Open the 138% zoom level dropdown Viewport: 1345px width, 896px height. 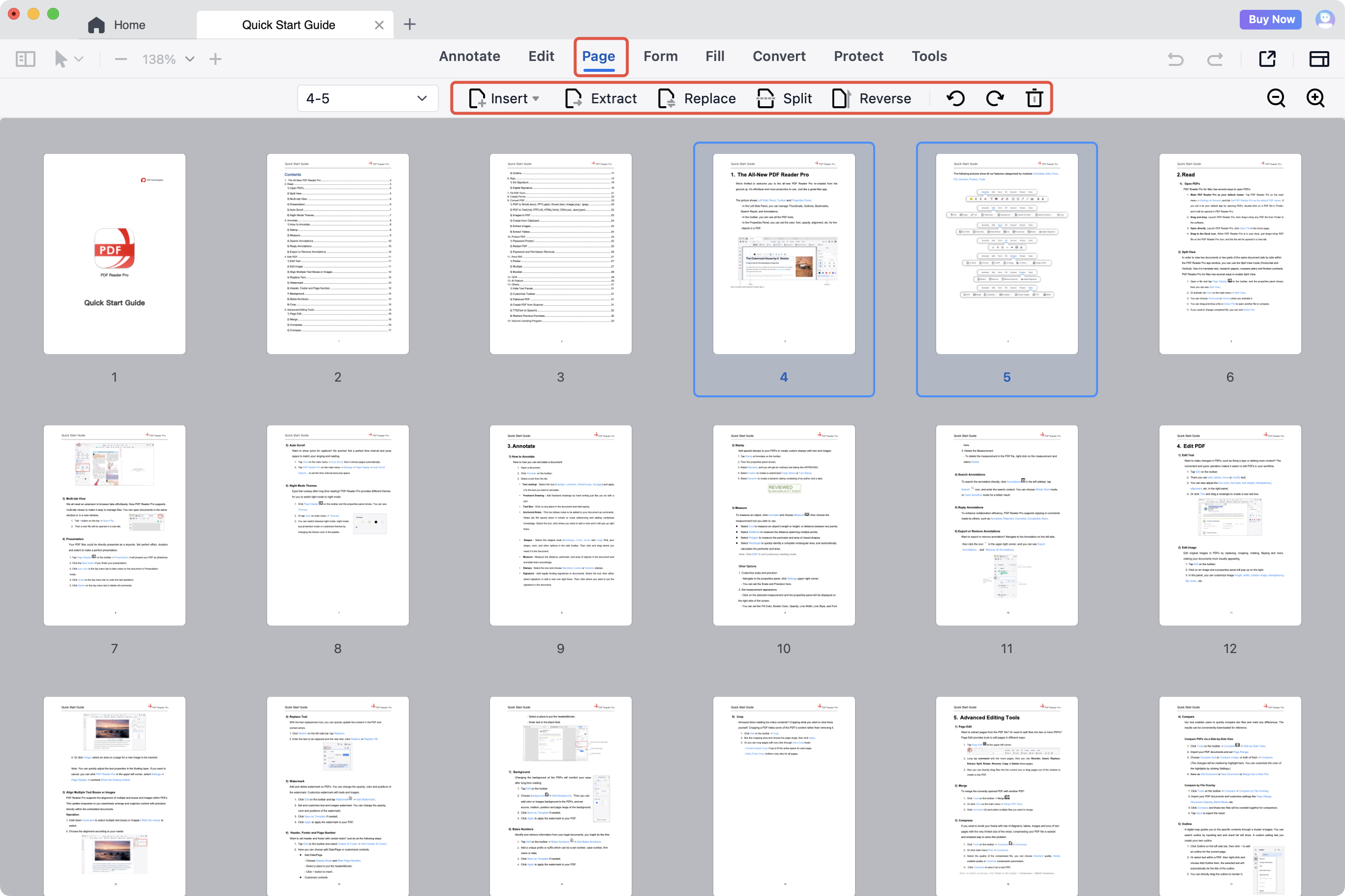click(190, 59)
